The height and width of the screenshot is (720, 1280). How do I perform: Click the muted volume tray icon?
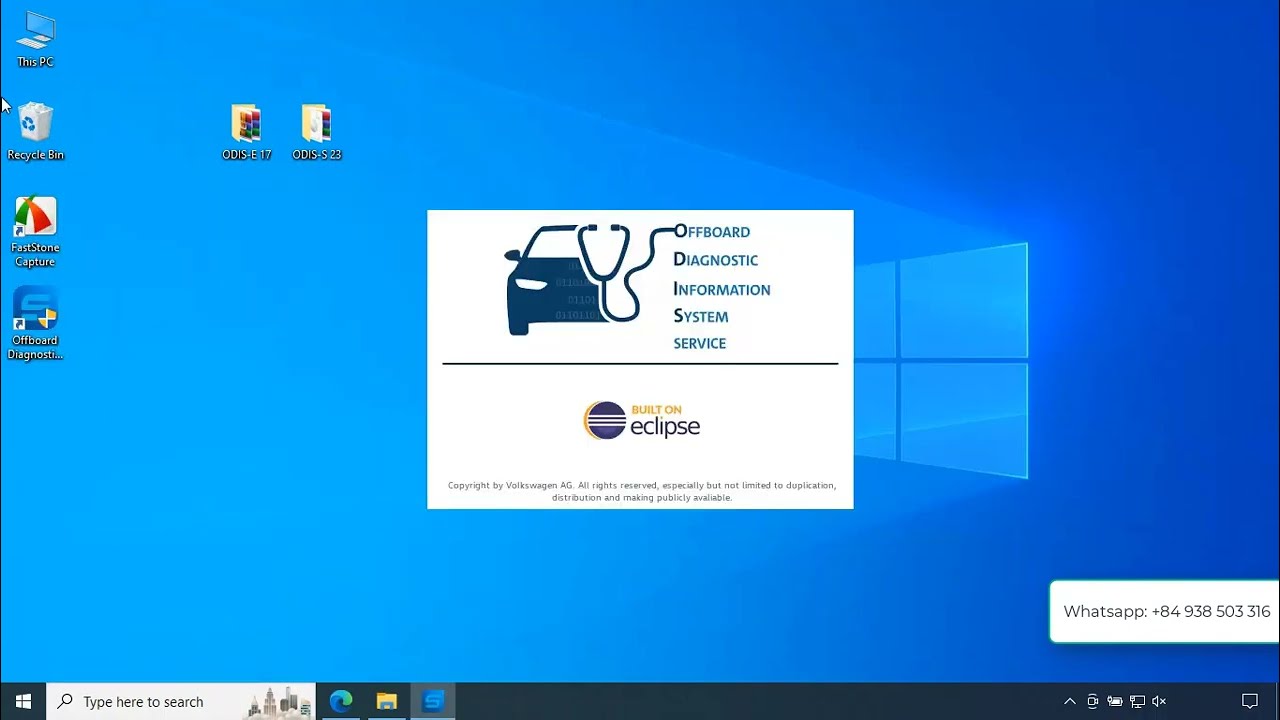pyautogui.click(x=1159, y=701)
